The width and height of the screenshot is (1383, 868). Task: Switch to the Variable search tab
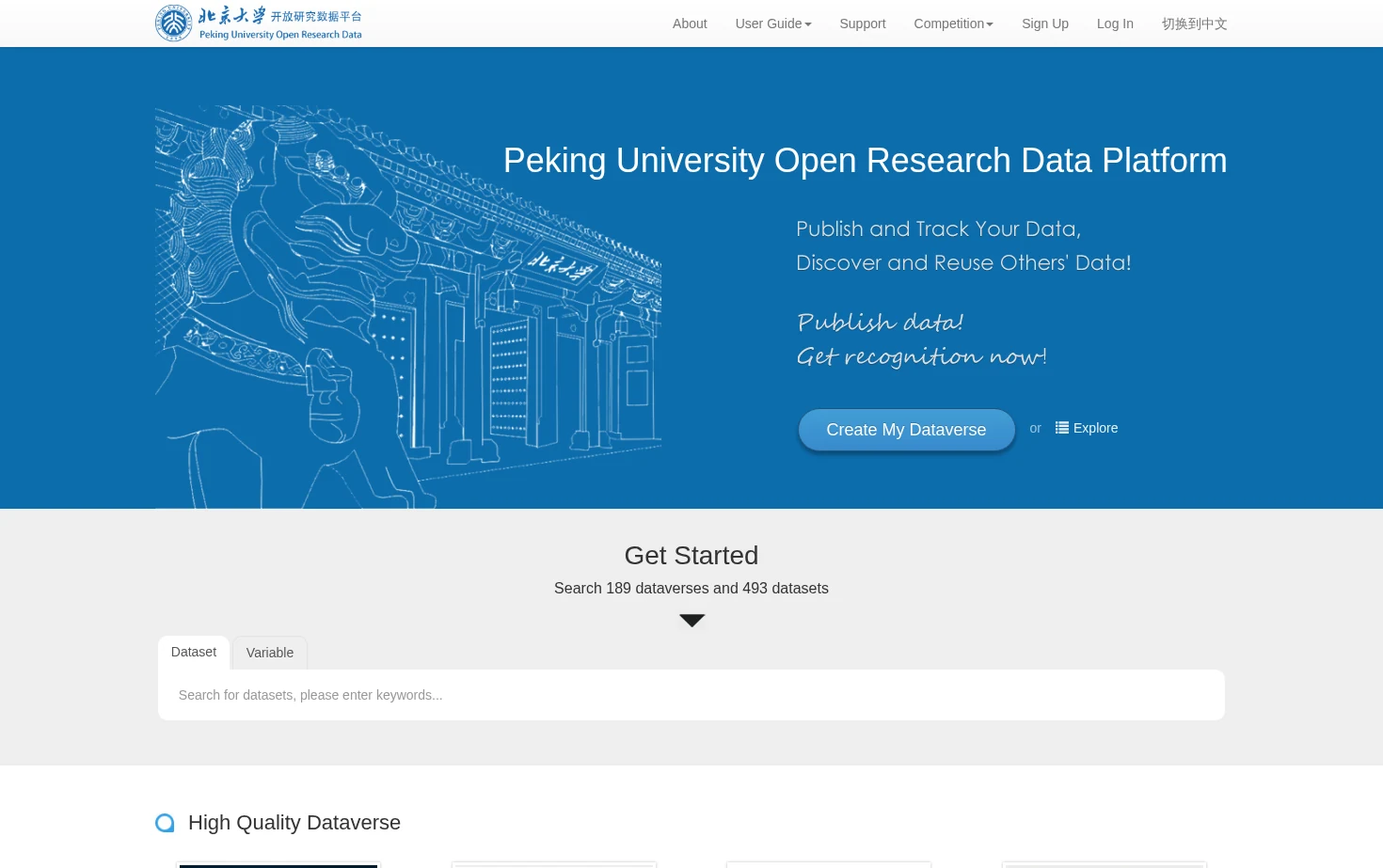(270, 653)
